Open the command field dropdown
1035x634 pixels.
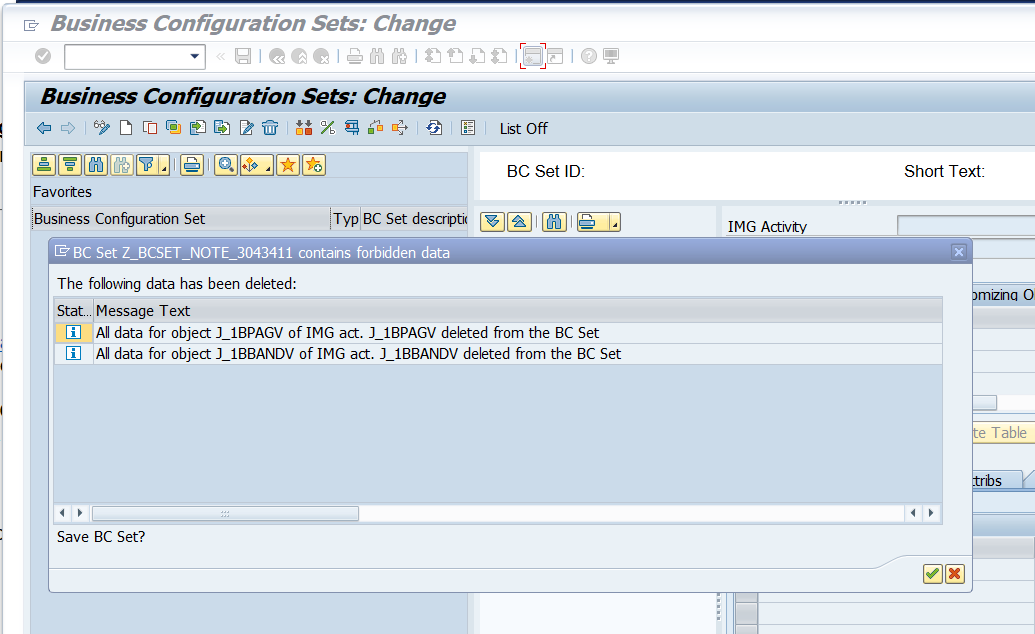[x=195, y=56]
